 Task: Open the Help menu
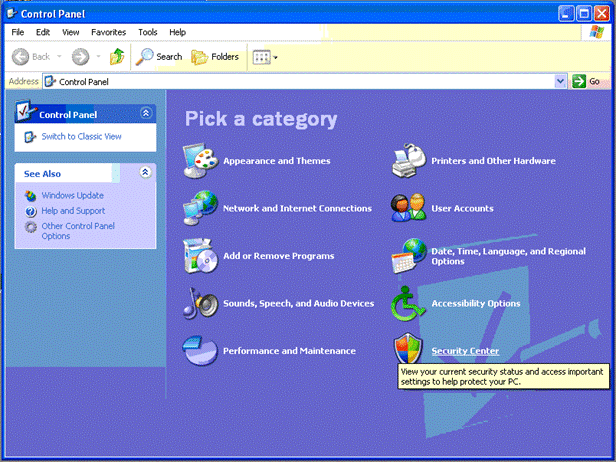tap(178, 32)
